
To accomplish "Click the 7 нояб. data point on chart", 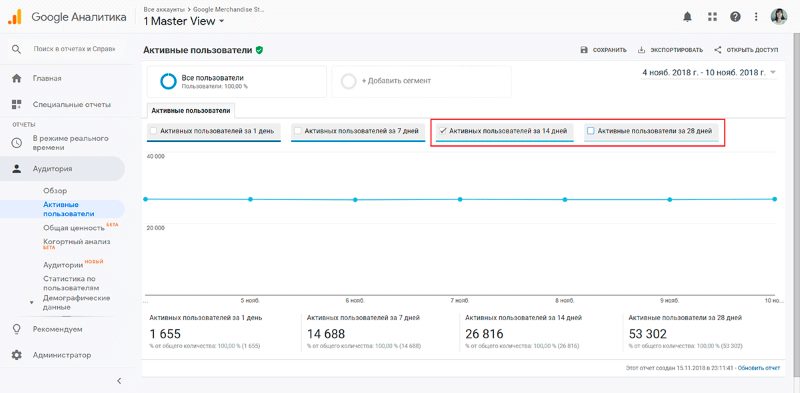I will click(460, 199).
